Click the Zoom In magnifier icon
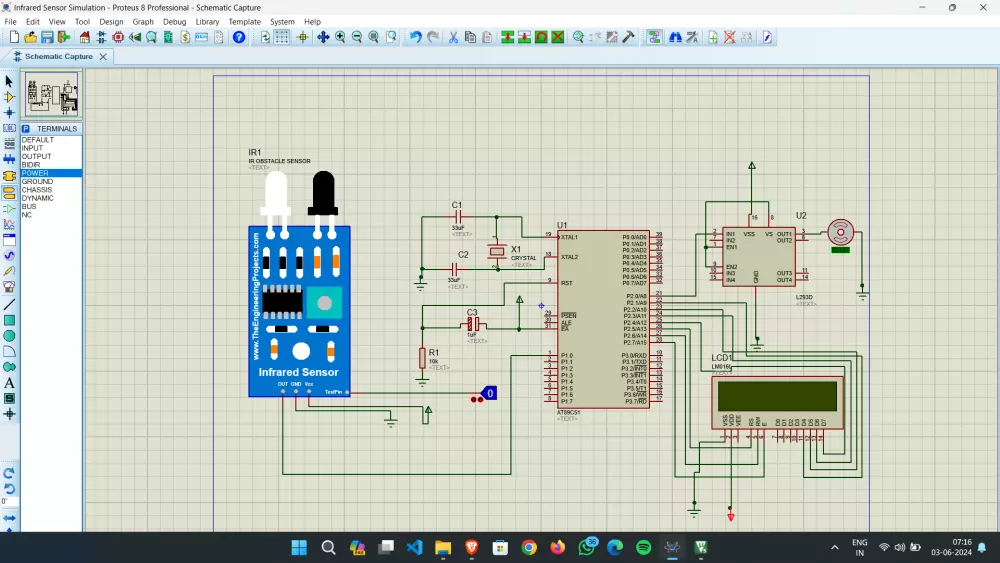Image resolution: width=1000 pixels, height=563 pixels. (x=340, y=37)
